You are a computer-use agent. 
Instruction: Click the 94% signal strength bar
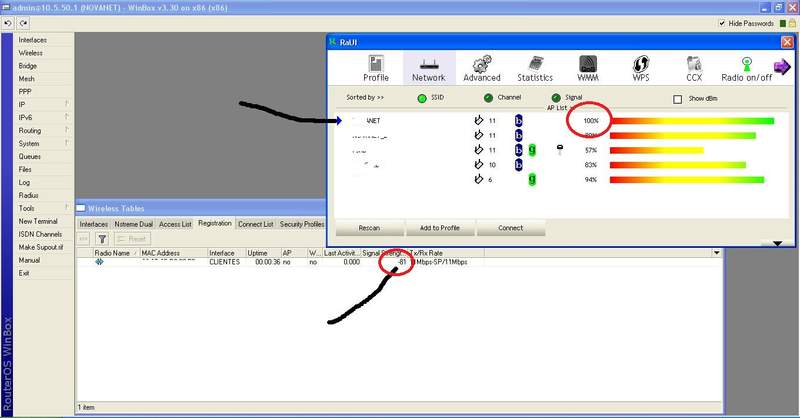[x=687, y=180]
